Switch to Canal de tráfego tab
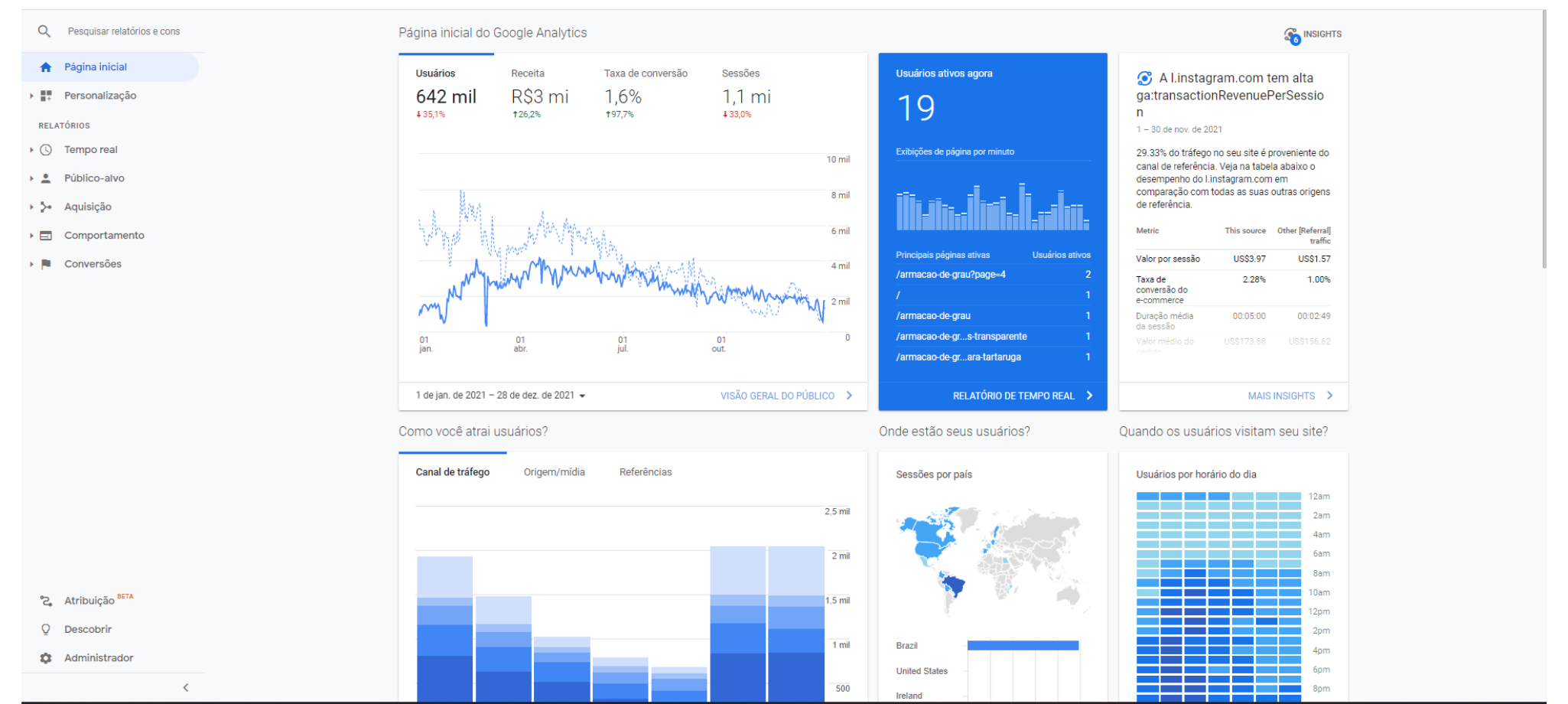1568x704 pixels. point(453,472)
